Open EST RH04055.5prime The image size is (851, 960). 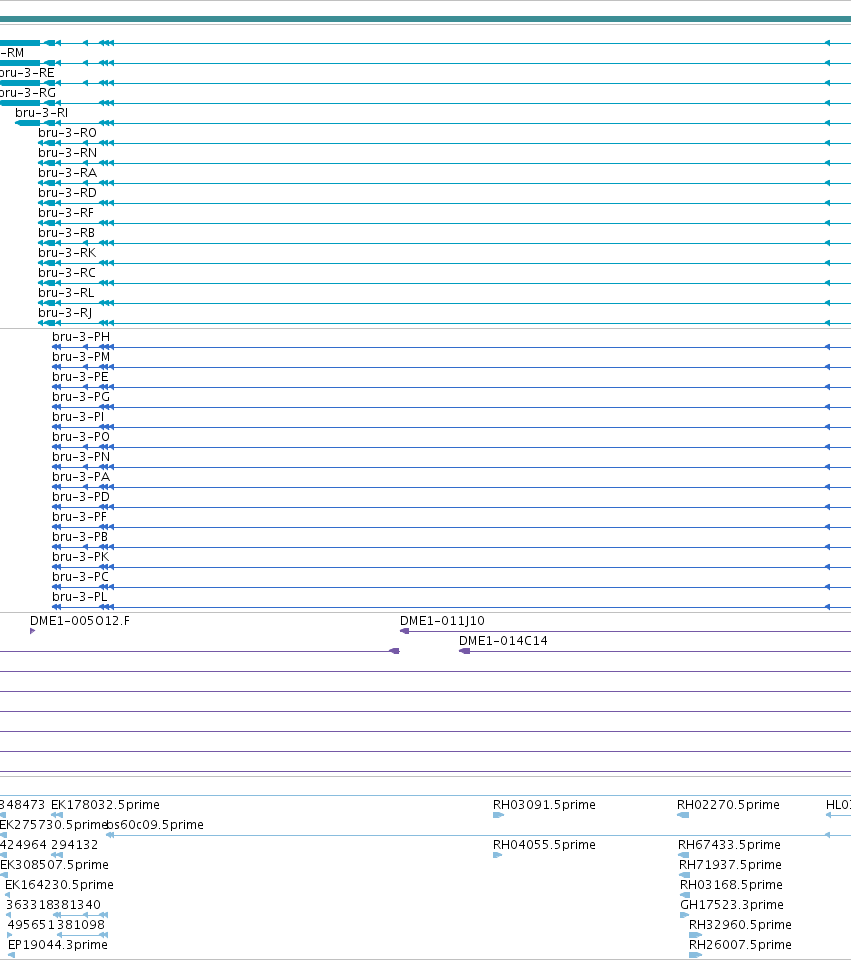coord(544,845)
